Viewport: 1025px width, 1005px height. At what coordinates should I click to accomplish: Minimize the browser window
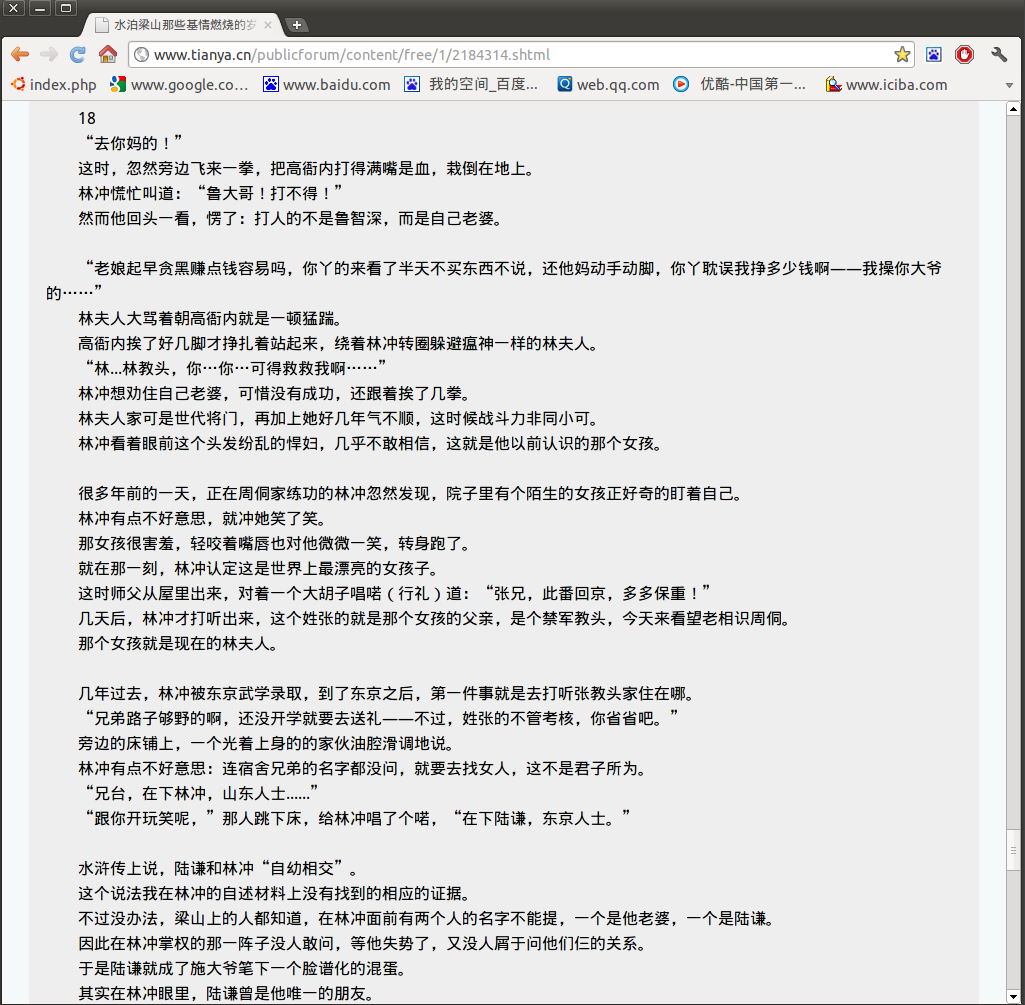click(40, 8)
